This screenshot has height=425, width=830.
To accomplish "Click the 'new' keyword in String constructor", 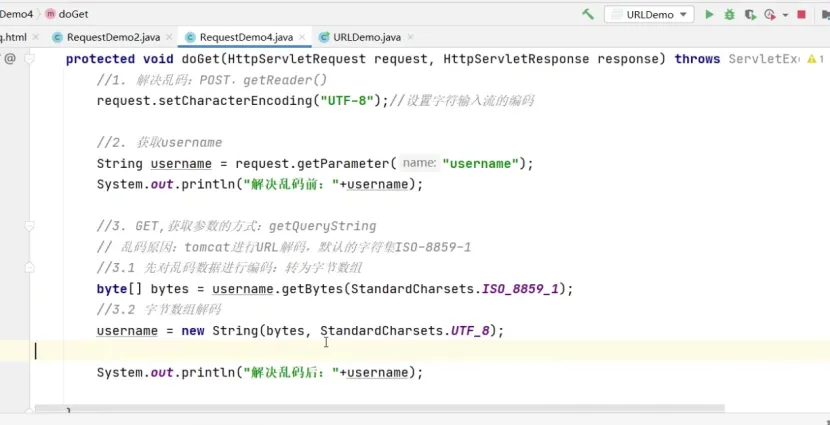I will pyautogui.click(x=193, y=331).
